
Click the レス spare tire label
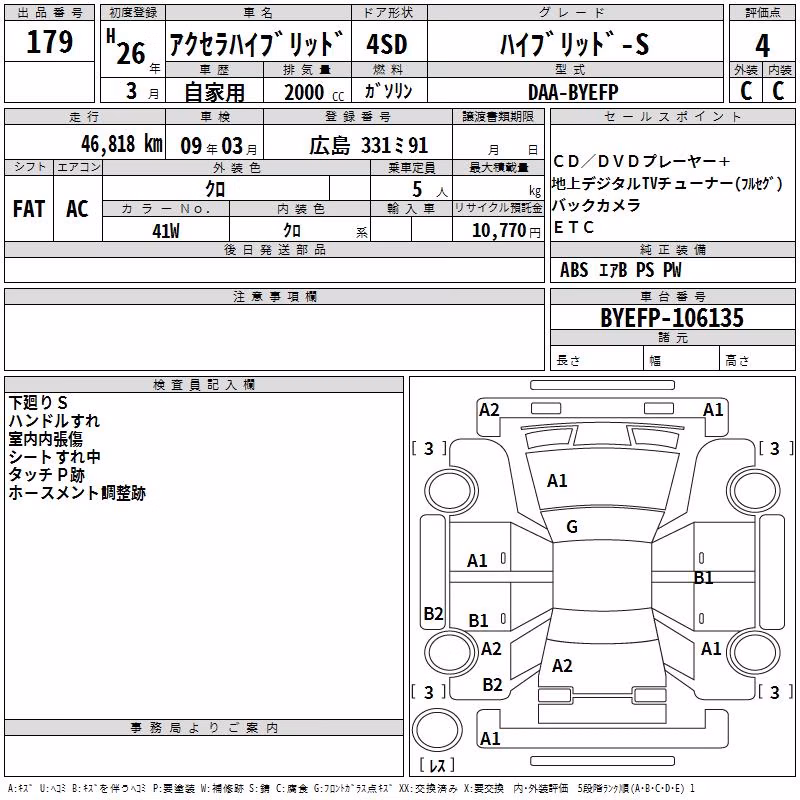point(437,765)
